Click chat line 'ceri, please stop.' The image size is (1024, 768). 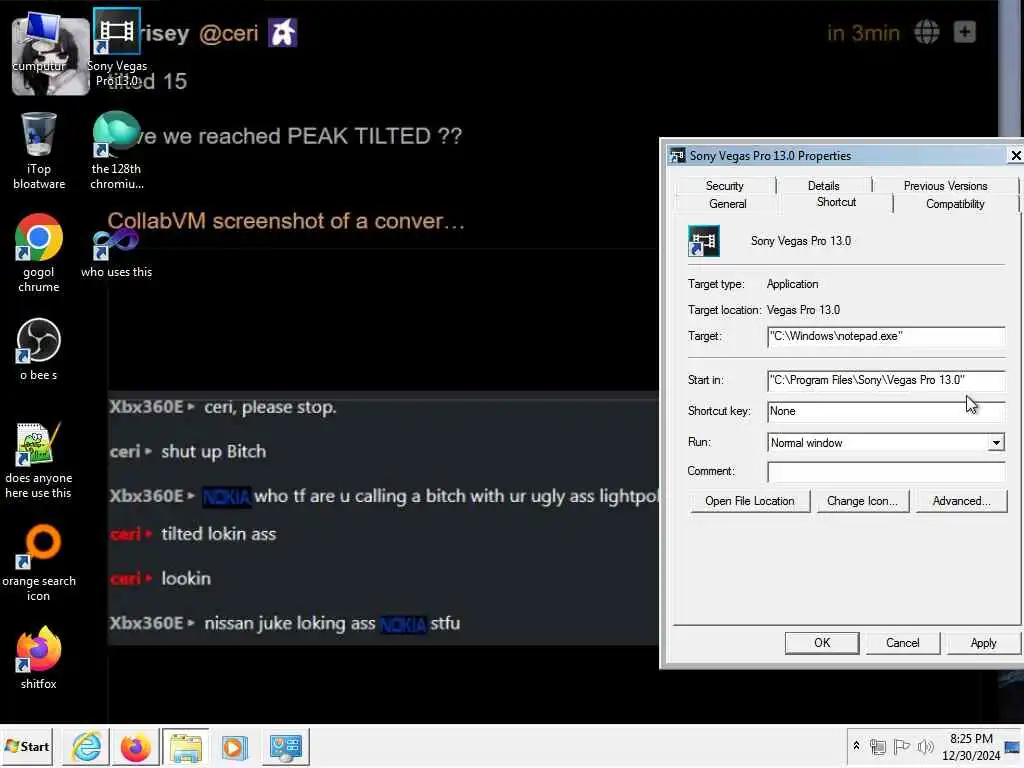coord(270,407)
